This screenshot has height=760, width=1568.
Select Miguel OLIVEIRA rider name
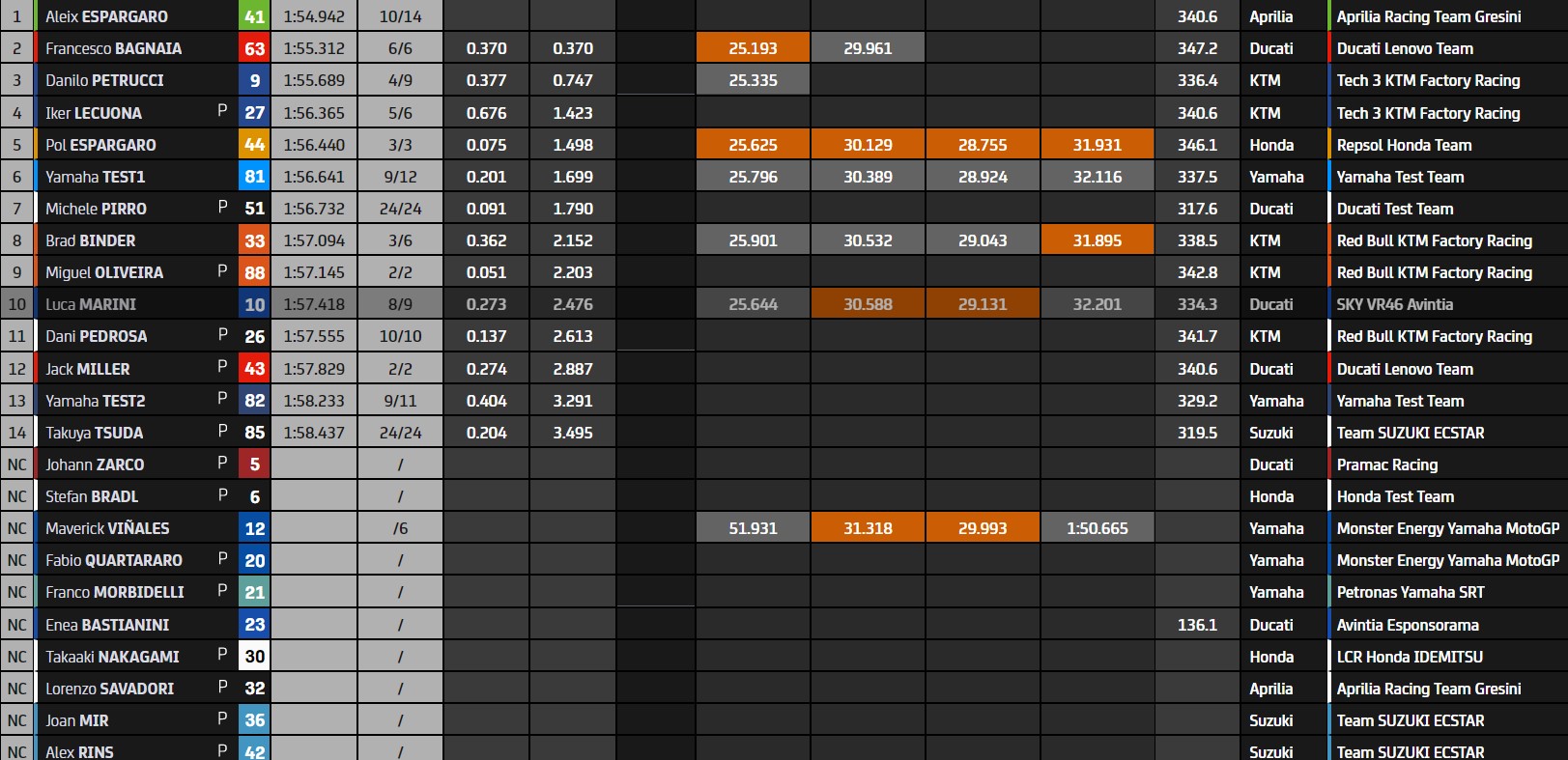point(104,272)
